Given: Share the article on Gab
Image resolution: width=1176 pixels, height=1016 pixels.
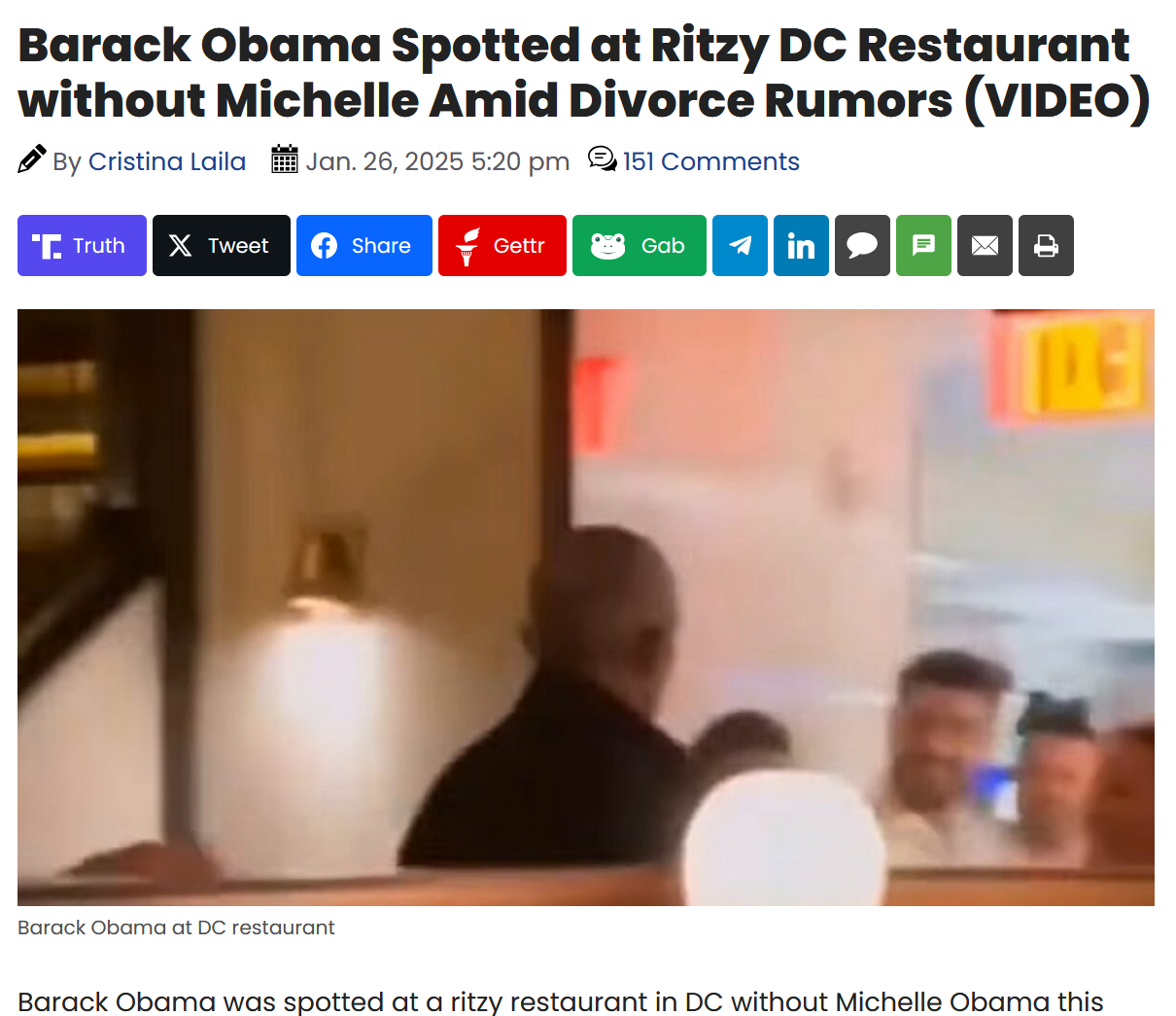Looking at the screenshot, I should tap(640, 246).
